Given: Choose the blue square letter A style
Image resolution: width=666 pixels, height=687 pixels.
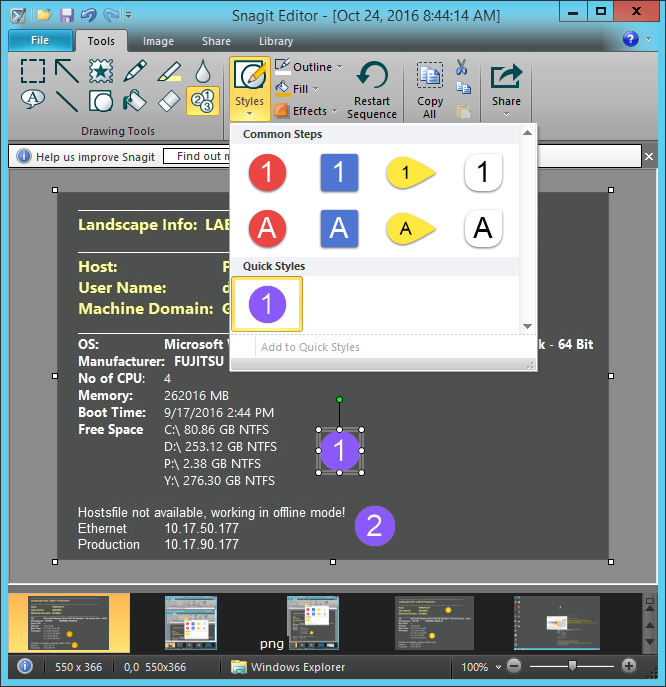Looking at the screenshot, I should click(339, 228).
